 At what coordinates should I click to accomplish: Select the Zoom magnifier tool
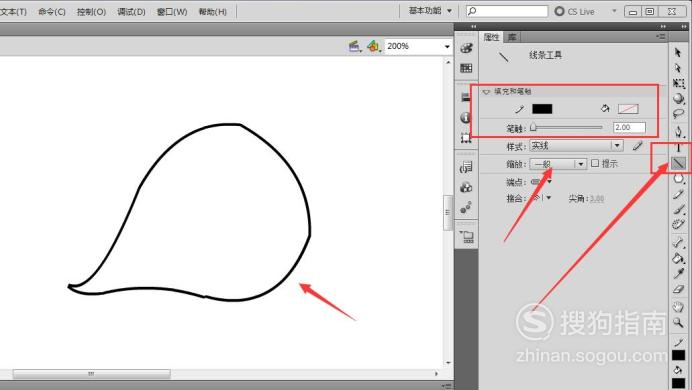(x=678, y=322)
